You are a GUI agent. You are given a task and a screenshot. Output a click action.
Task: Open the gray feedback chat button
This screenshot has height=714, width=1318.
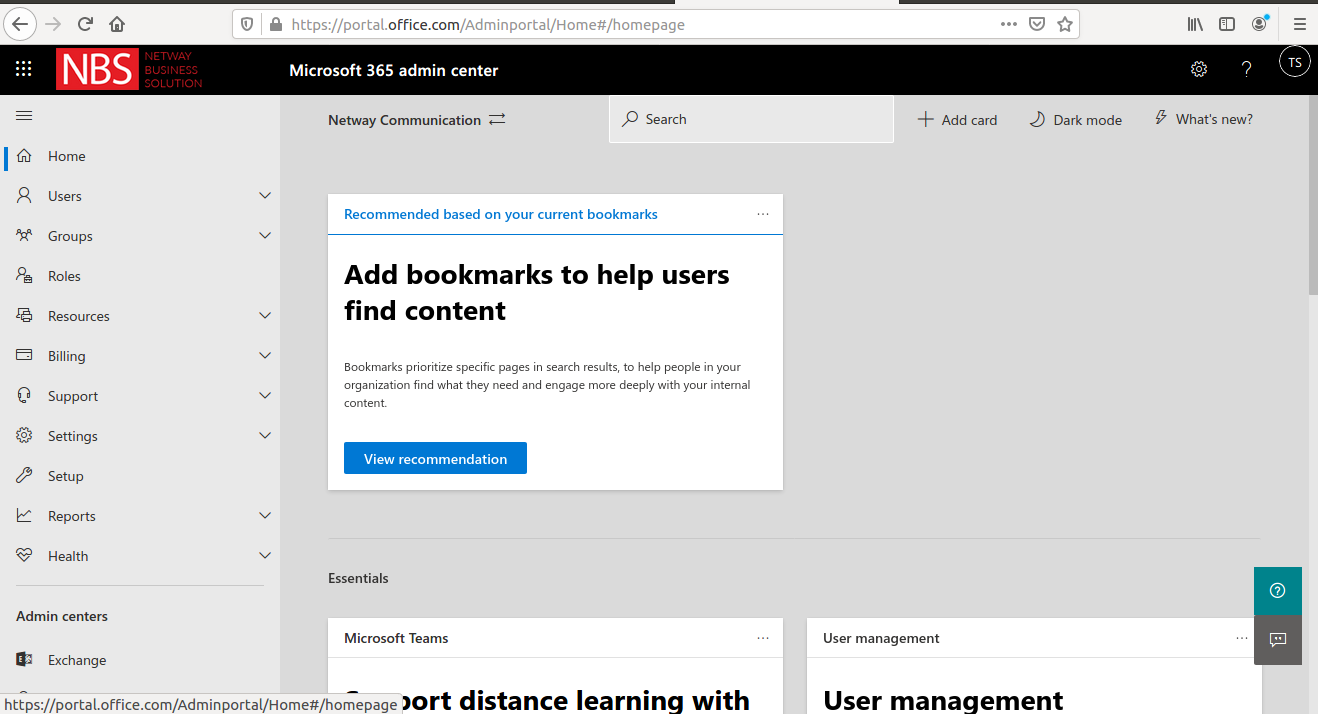click(1277, 640)
